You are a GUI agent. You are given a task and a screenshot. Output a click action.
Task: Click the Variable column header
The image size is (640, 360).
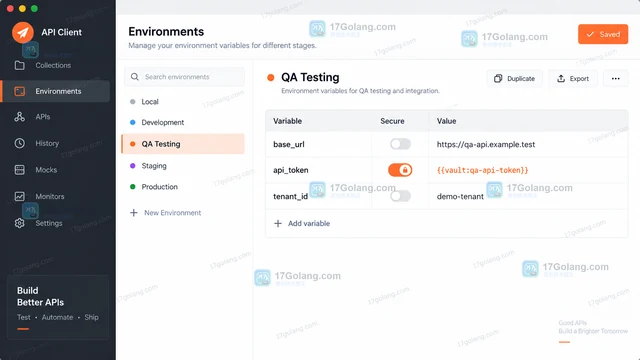(x=287, y=121)
